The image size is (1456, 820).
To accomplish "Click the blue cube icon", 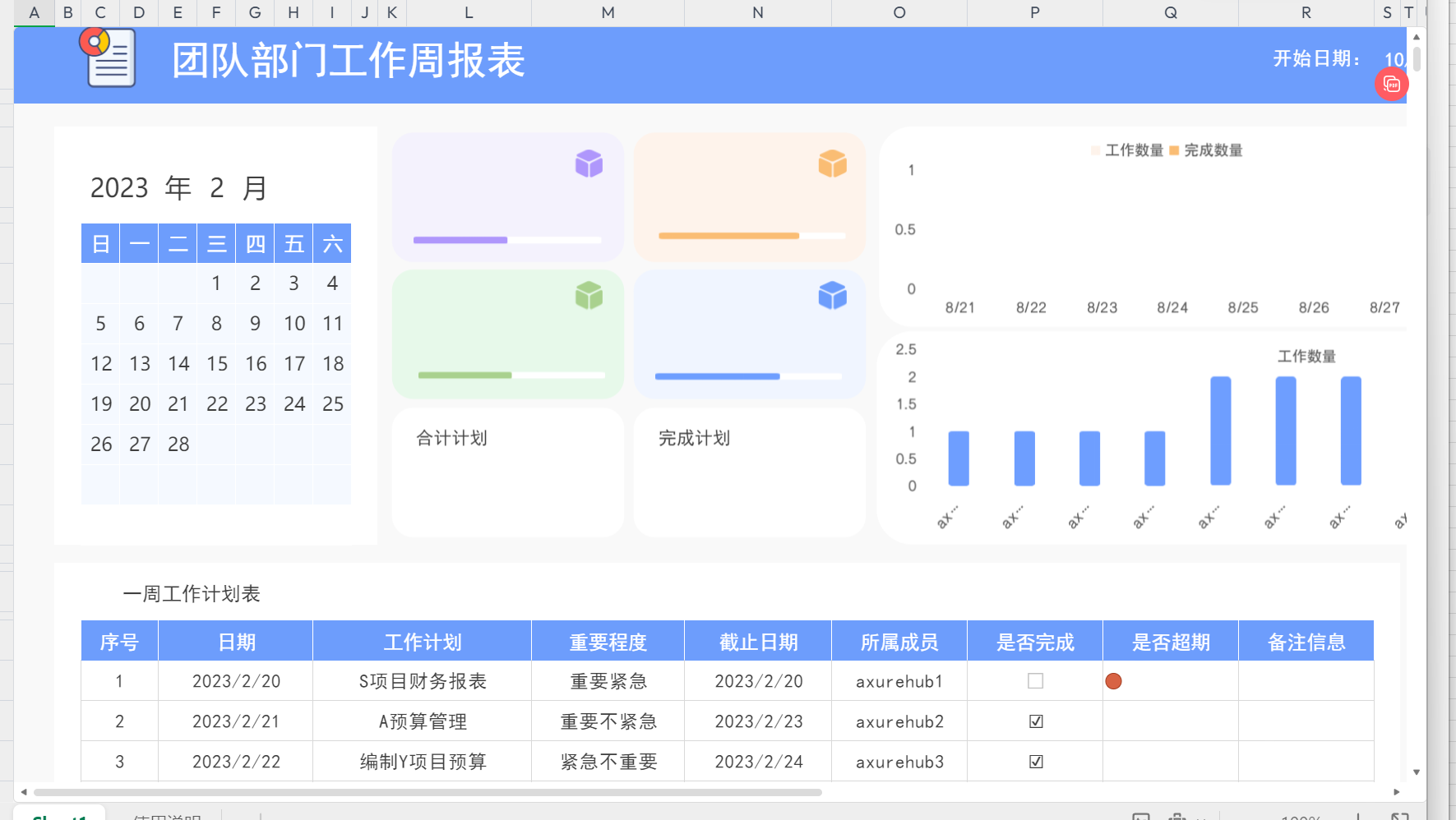I will click(832, 295).
